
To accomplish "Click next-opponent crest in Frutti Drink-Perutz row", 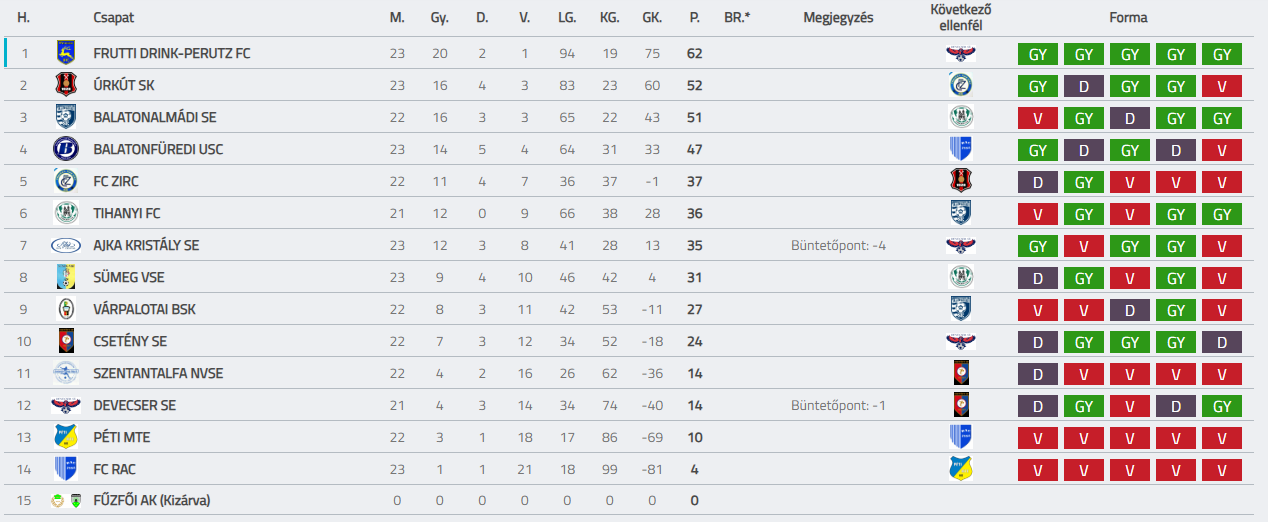I will pyautogui.click(x=960, y=53).
